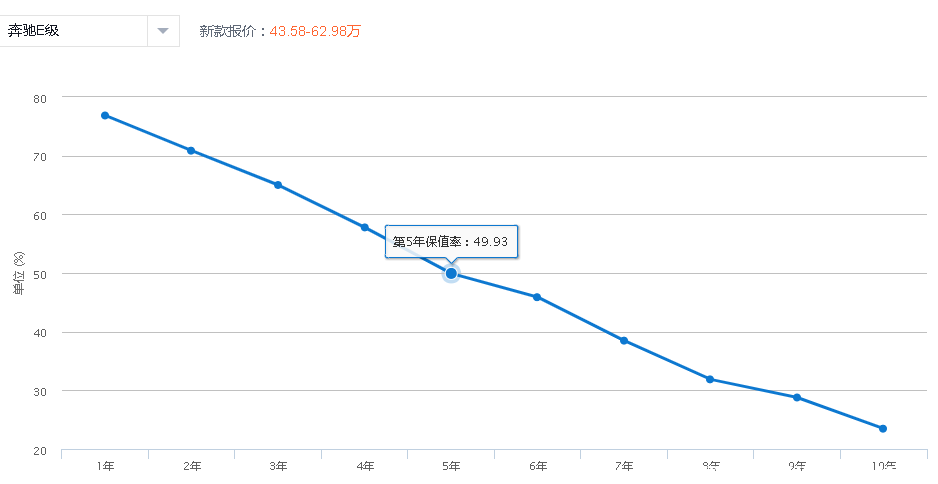Select the year 10 data point at line end
Viewport: 938px width, 484px height.
[883, 429]
